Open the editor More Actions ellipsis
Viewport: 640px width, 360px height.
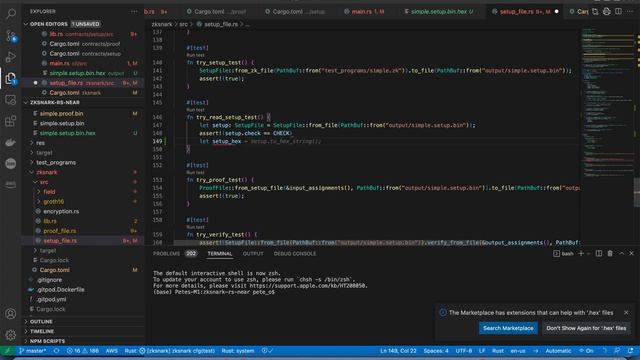point(630,11)
